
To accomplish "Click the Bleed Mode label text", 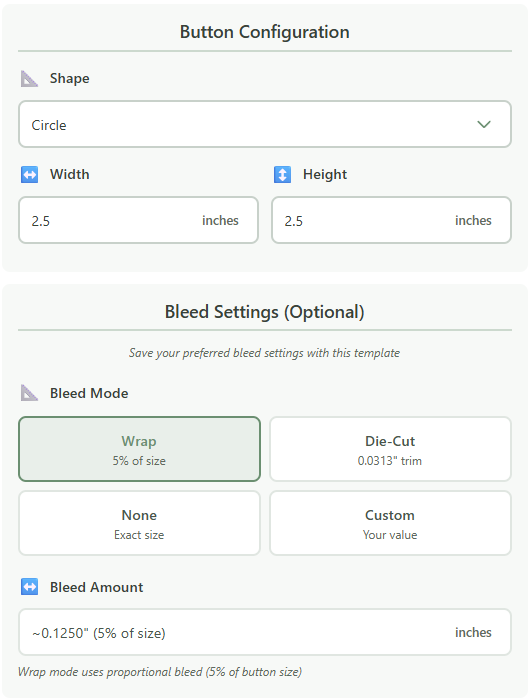I will 89,393.
